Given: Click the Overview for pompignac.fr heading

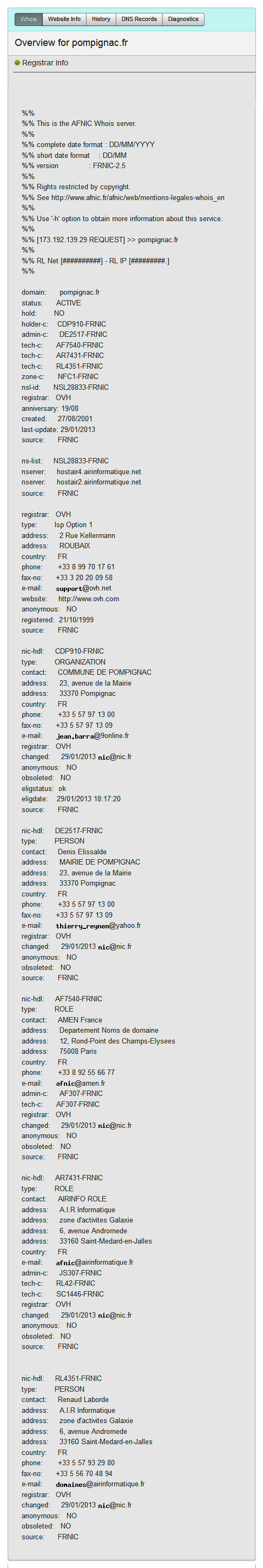Looking at the screenshot, I should (71, 43).
